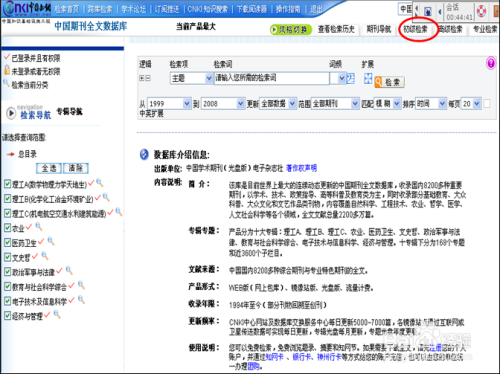Uncheck the 医药卫生 checkbox
The height and width of the screenshot is (374, 500).
[7, 242]
